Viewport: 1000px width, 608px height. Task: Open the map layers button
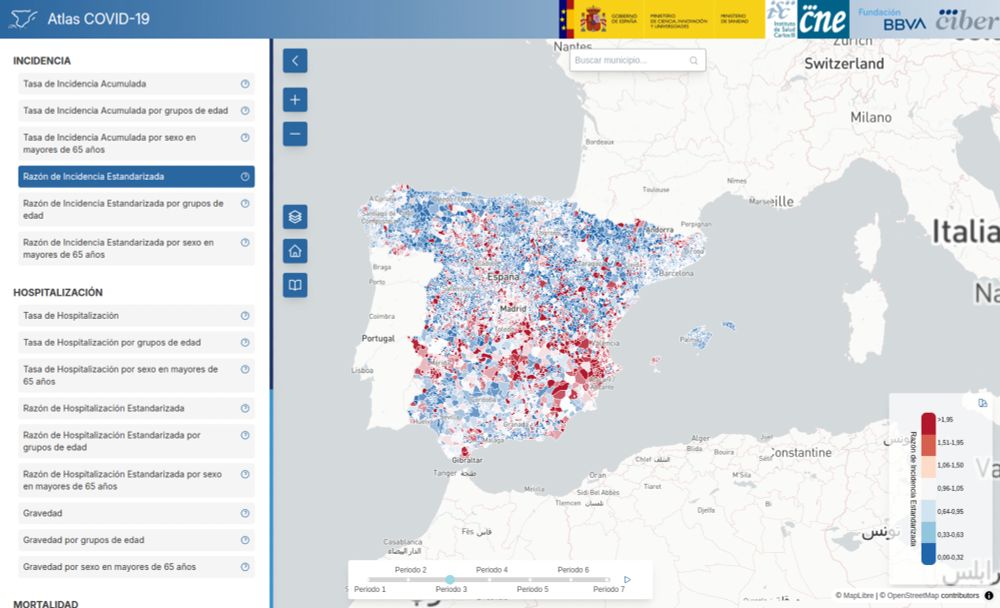point(295,217)
